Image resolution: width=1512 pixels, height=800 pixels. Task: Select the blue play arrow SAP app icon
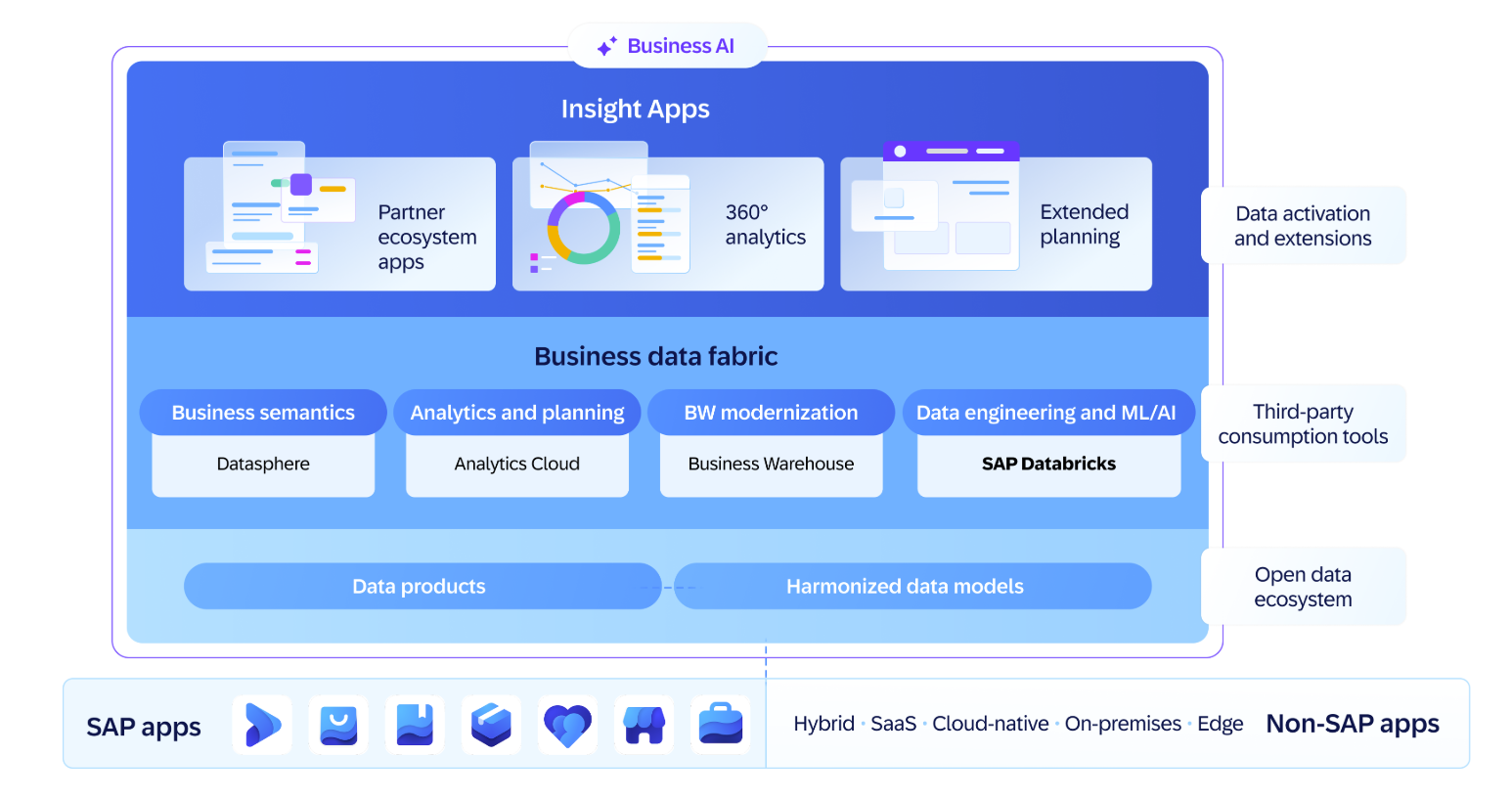[261, 725]
